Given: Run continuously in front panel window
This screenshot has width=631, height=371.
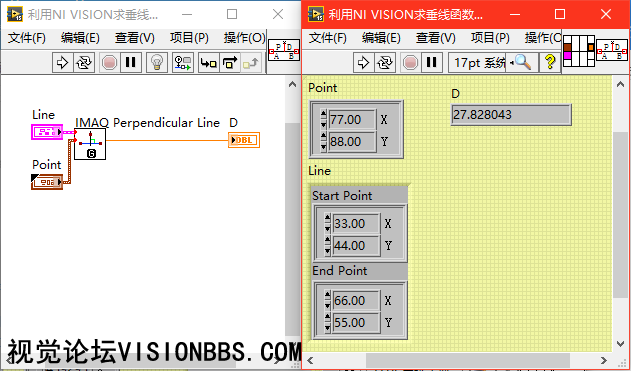Looking at the screenshot, I should (x=385, y=63).
